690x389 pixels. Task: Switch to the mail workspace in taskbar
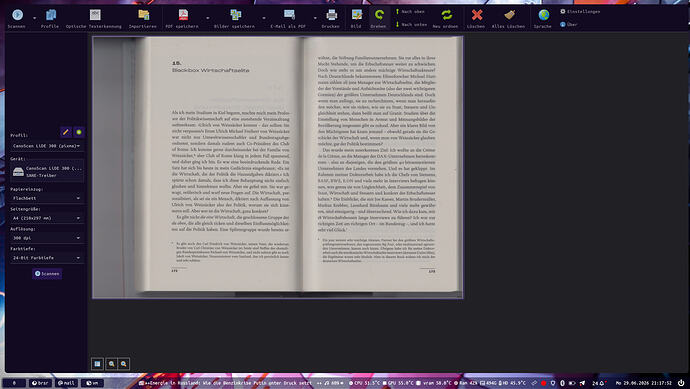coord(66,383)
